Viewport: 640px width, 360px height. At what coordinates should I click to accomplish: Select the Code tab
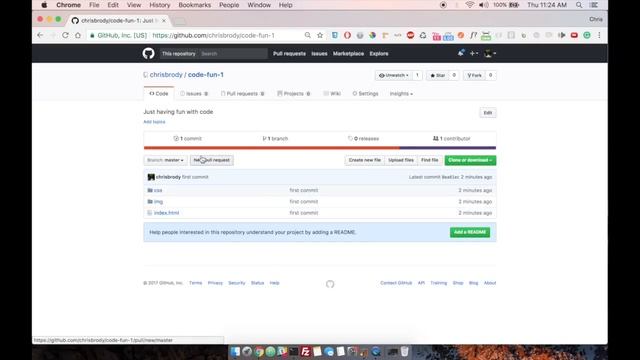159,93
